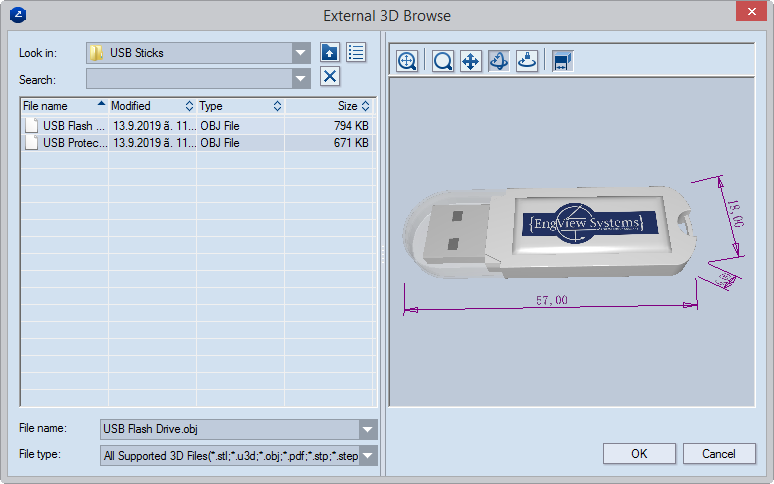The width and height of the screenshot is (774, 484).
Task: Activate the free 3D rotate tool
Action: tap(499, 61)
